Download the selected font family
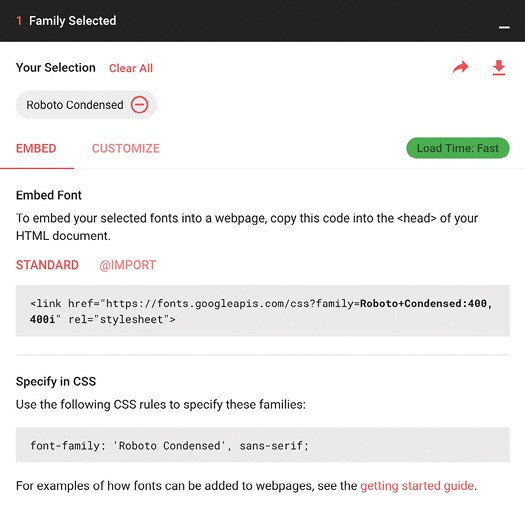This screenshot has height=528, width=525. tap(499, 68)
